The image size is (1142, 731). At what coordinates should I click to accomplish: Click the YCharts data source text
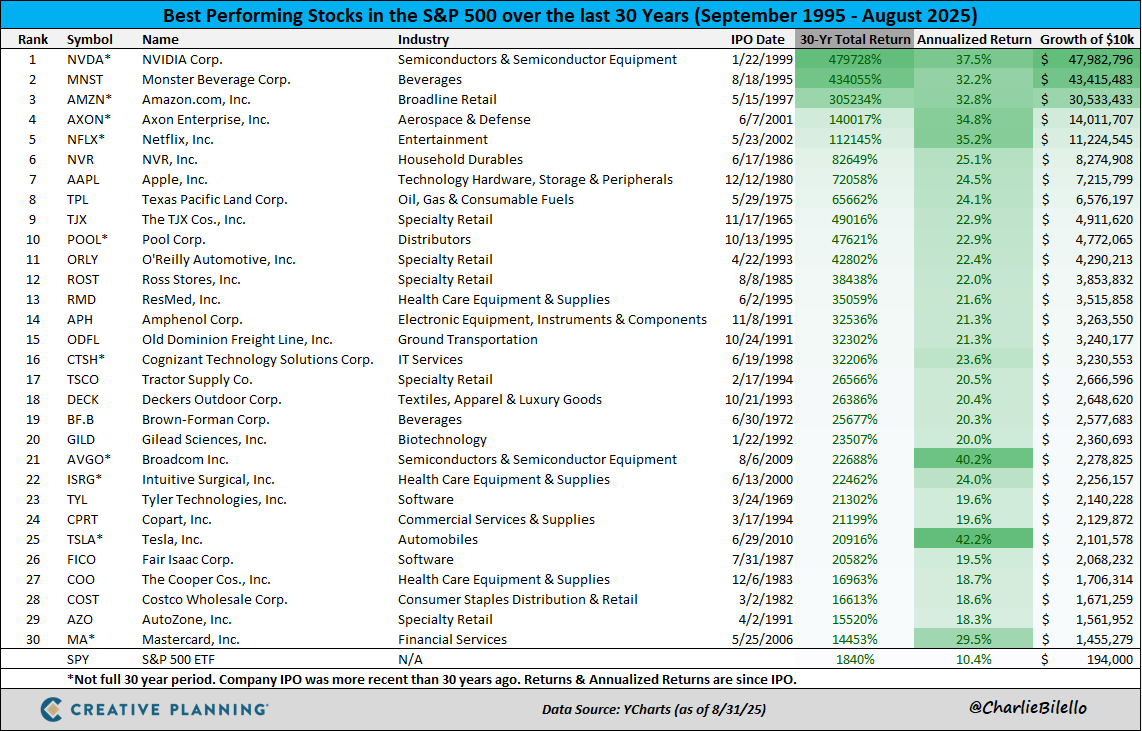click(639, 709)
